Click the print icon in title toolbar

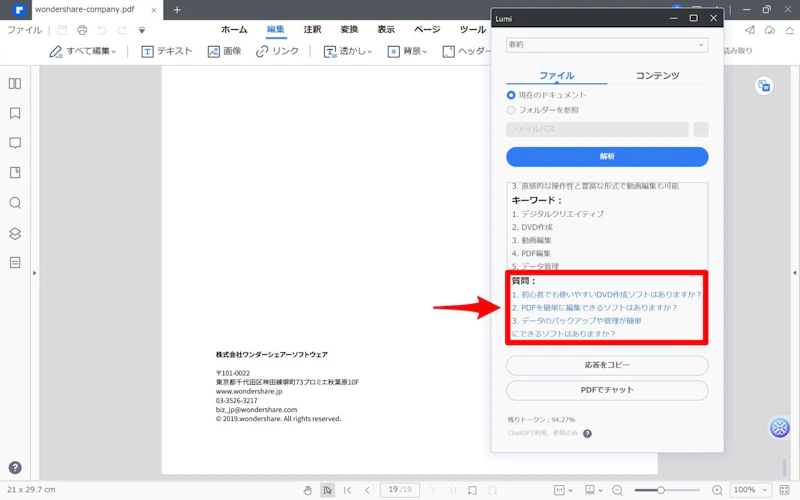pyautogui.click(x=82, y=30)
